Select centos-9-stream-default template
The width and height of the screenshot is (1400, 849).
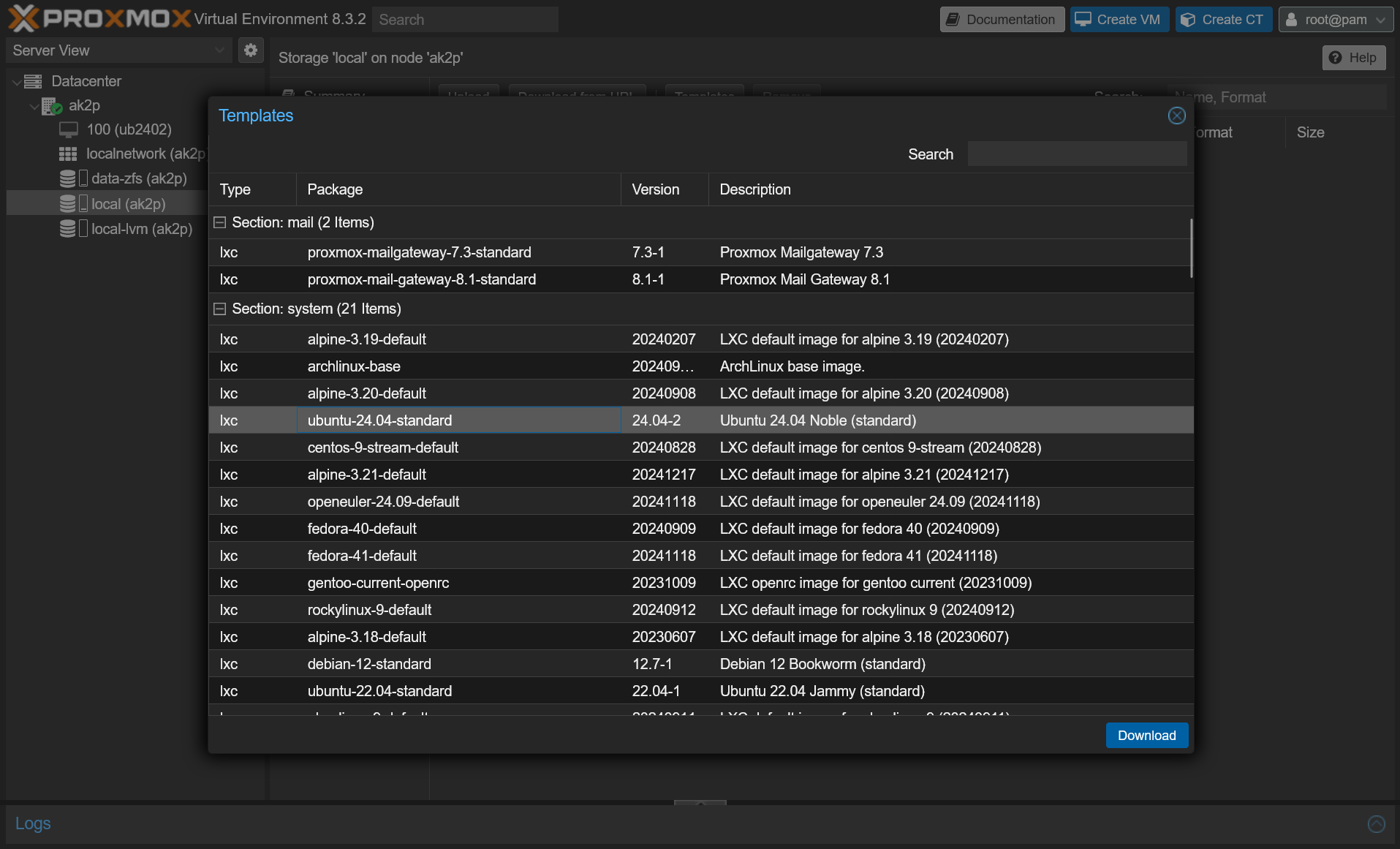coord(701,448)
